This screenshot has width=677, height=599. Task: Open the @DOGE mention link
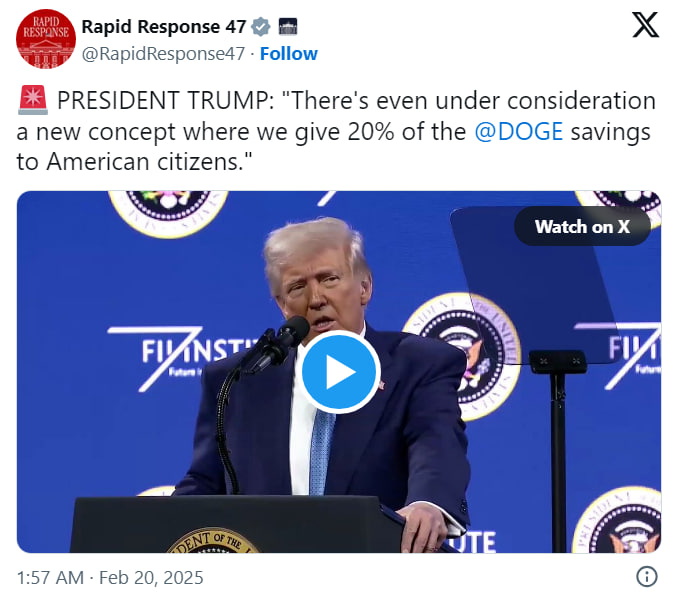click(517, 131)
